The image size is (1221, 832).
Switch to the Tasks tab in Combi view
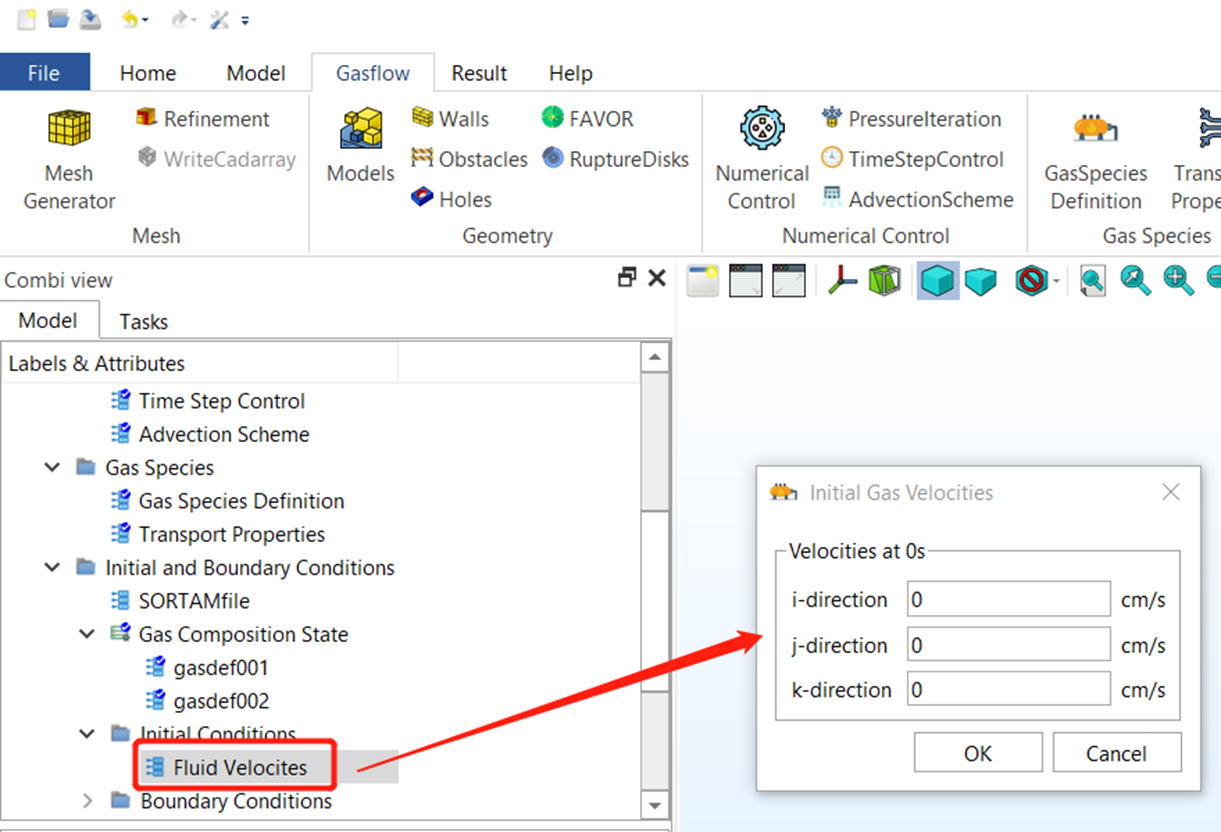tap(144, 321)
